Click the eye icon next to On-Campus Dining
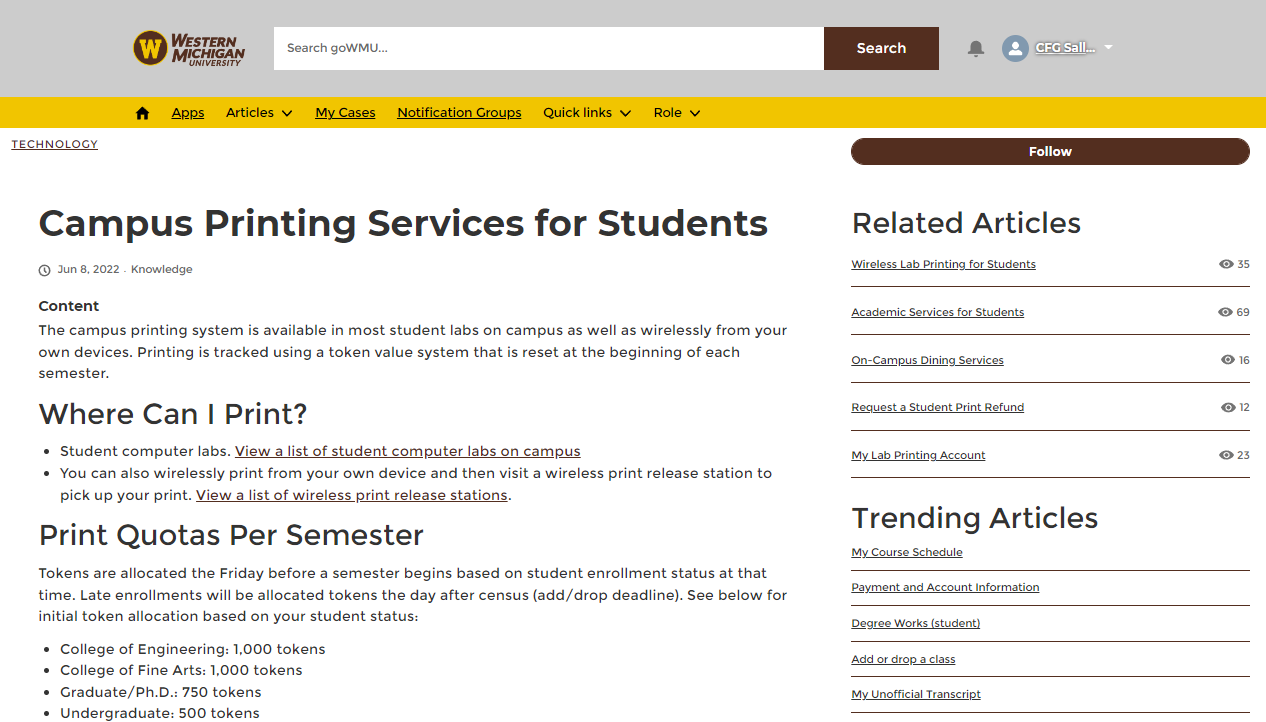The height and width of the screenshot is (722, 1266). [1228, 360]
